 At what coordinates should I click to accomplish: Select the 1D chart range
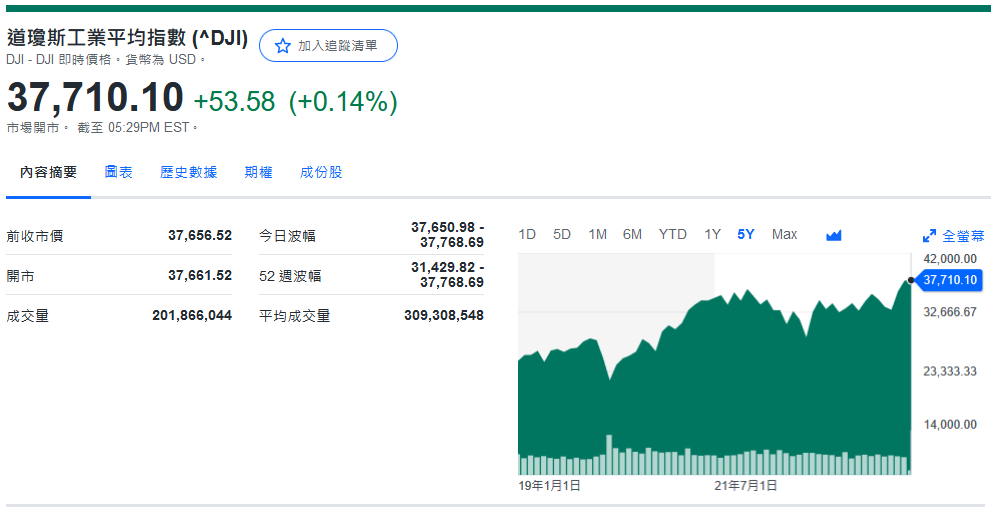tap(527, 234)
